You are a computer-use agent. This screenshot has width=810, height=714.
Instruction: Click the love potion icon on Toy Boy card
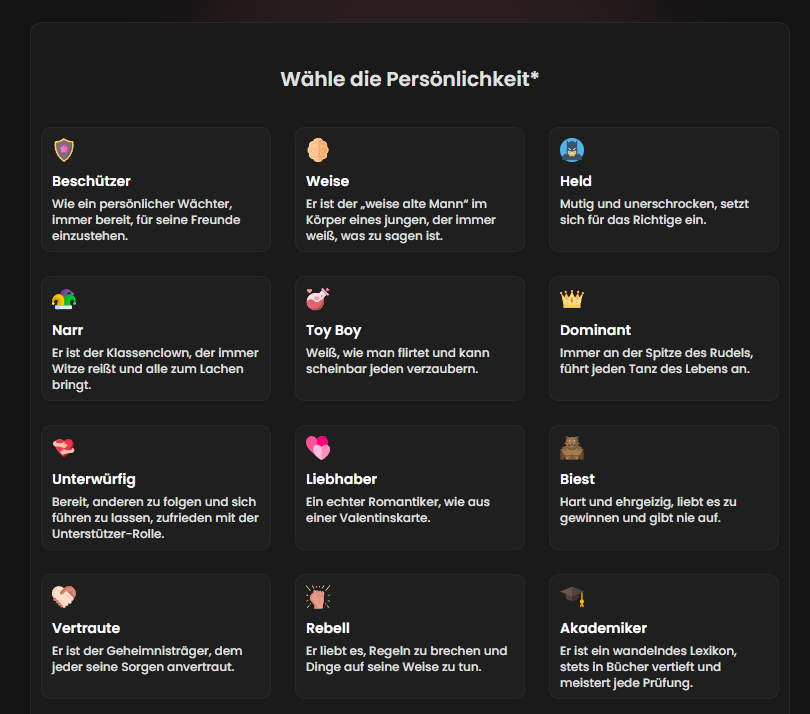[318, 299]
